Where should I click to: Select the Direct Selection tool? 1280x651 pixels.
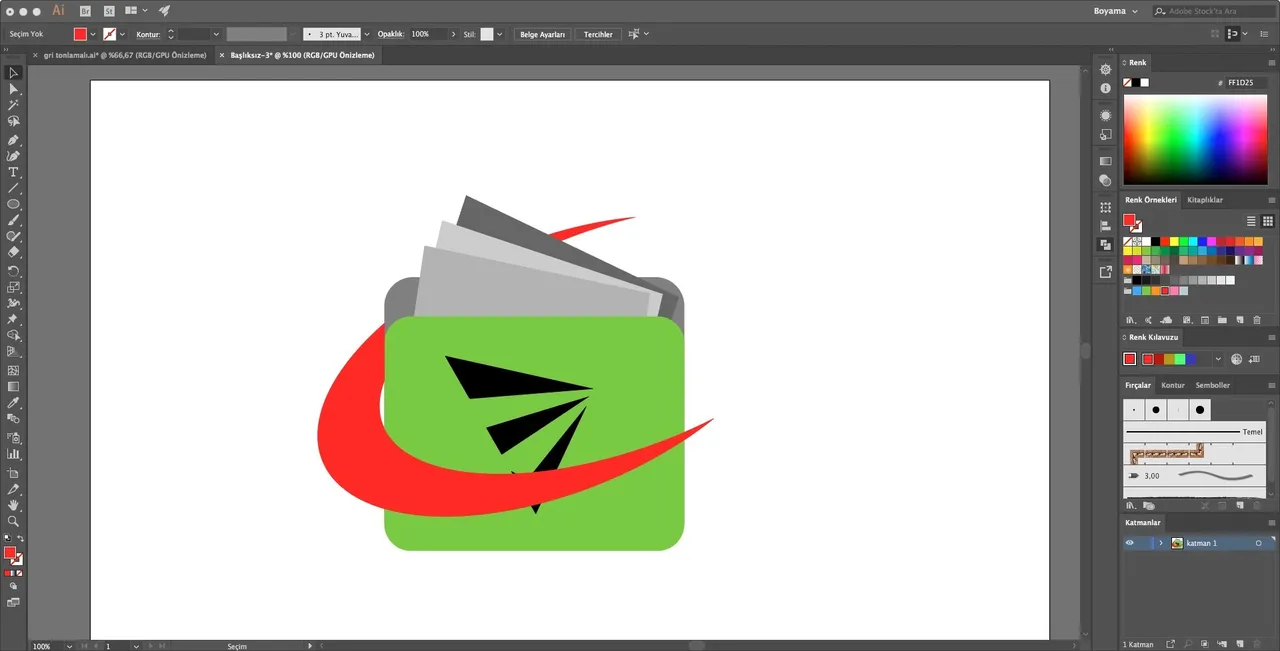coord(13,89)
